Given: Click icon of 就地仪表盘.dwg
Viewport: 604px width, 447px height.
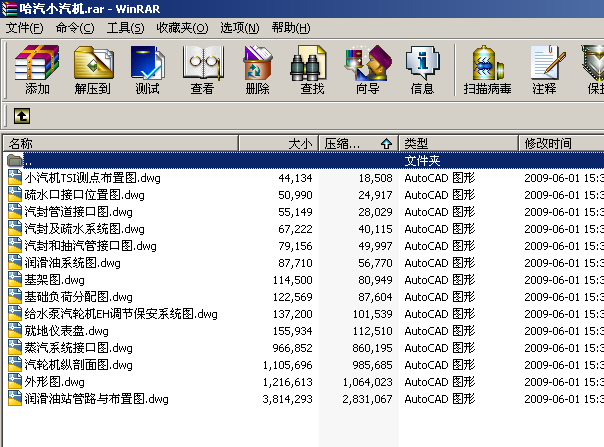Looking at the screenshot, I should (x=15, y=330).
